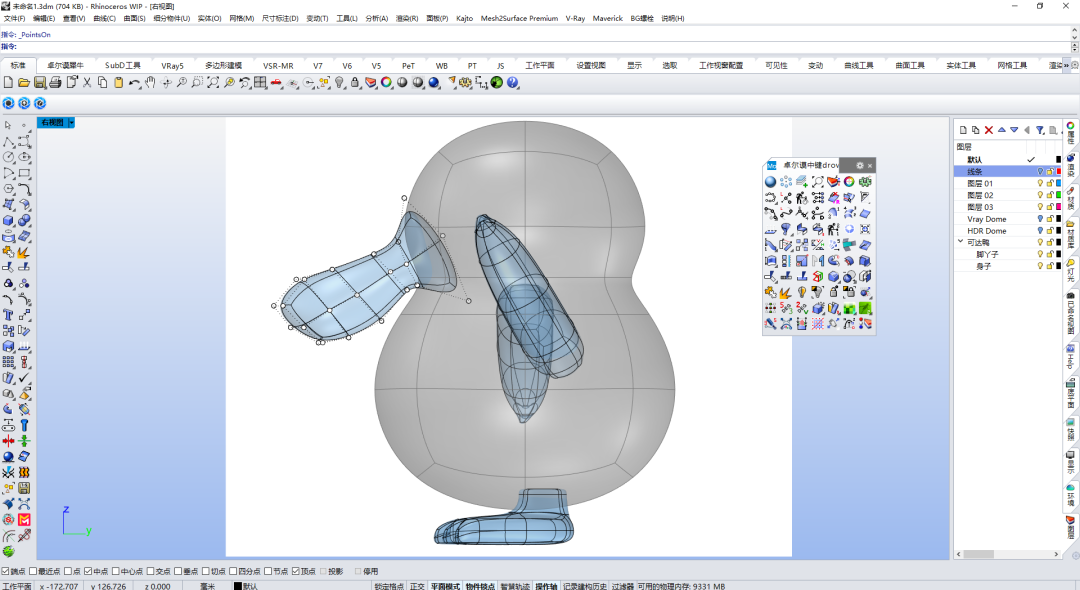The height and width of the screenshot is (590, 1080).
Task: Click the Undo arrow icon
Action: (134, 83)
